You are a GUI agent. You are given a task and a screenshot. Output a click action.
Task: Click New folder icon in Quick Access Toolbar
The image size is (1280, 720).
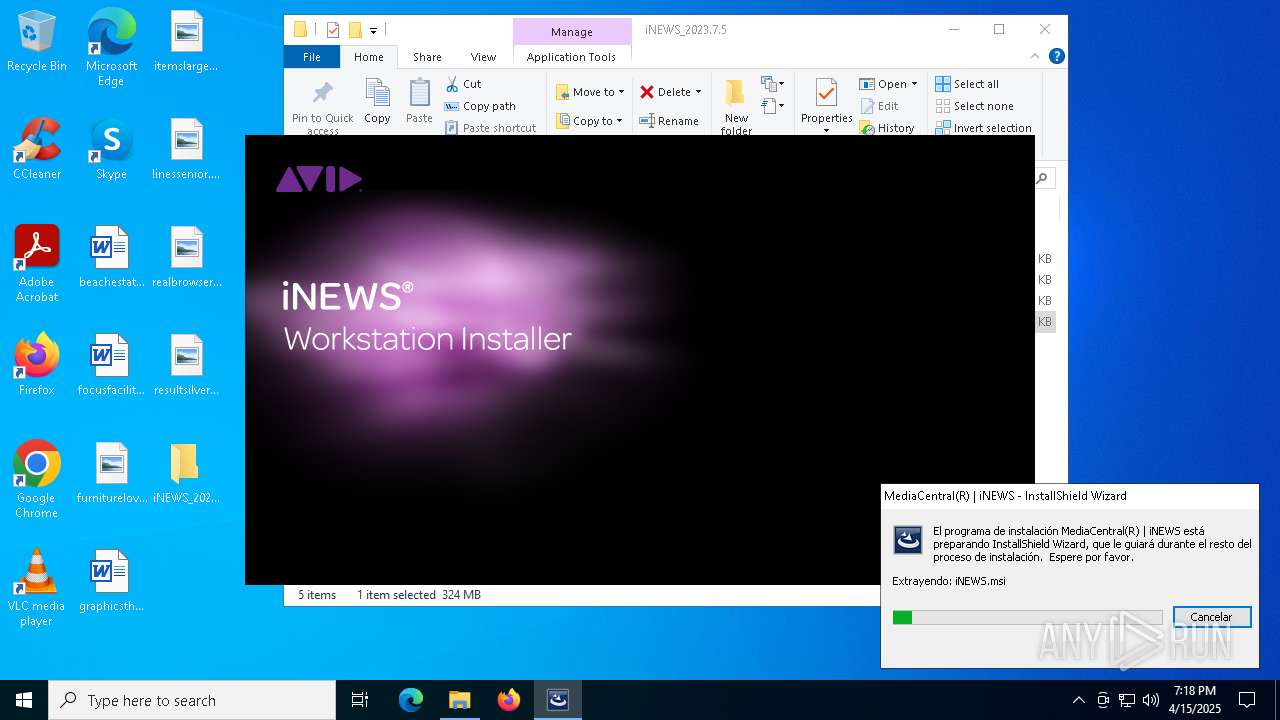coord(355,30)
